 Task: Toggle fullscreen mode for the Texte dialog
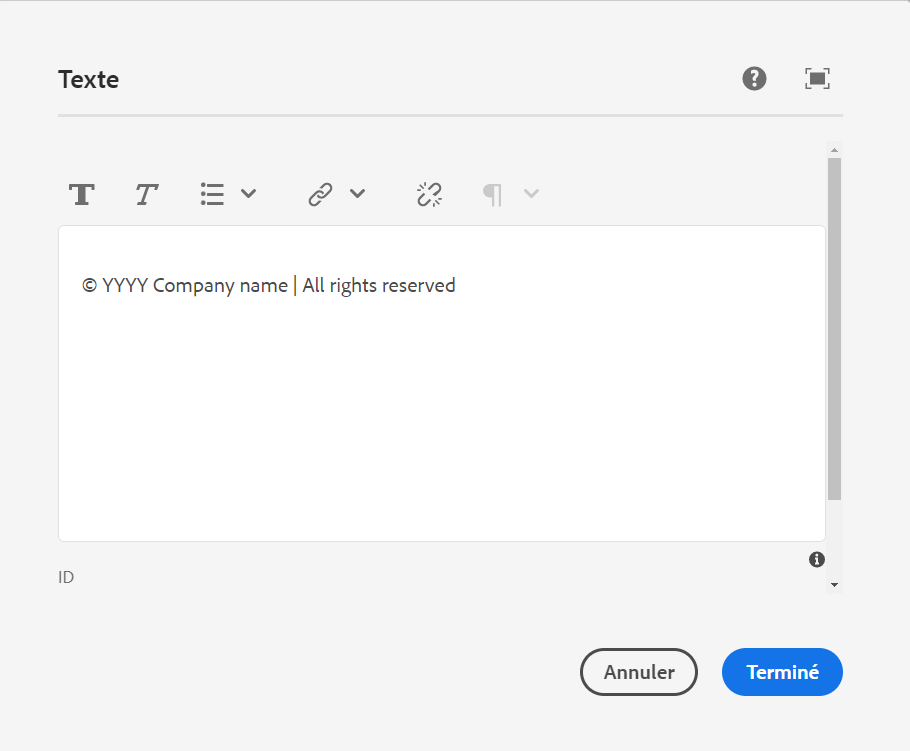818,79
